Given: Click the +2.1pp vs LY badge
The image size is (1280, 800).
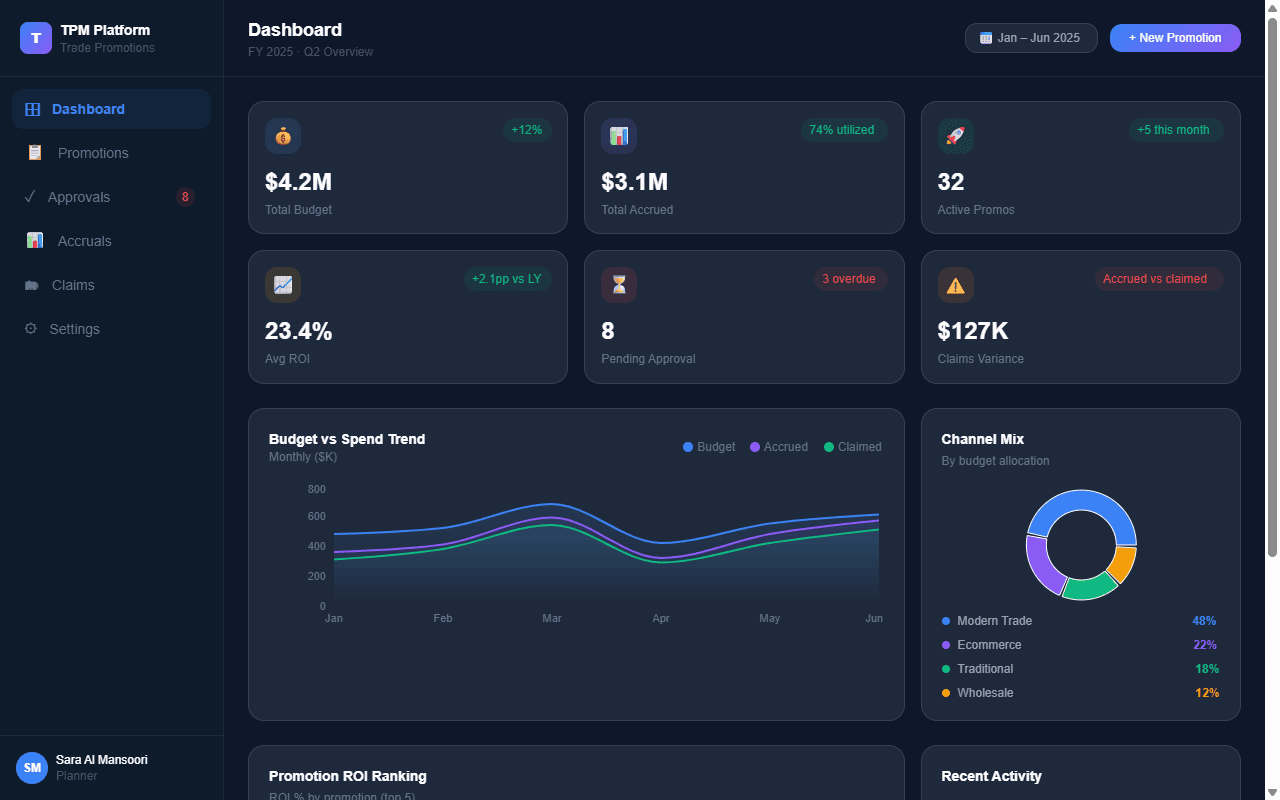Looking at the screenshot, I should click(506, 279).
